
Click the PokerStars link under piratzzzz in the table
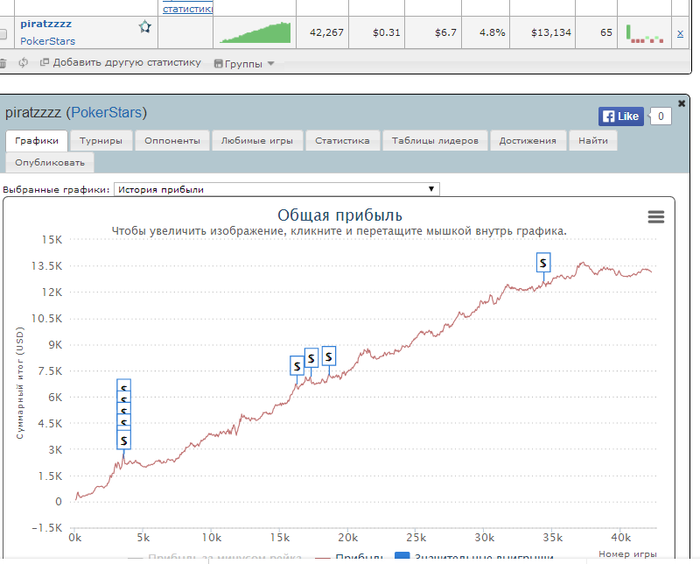click(48, 41)
